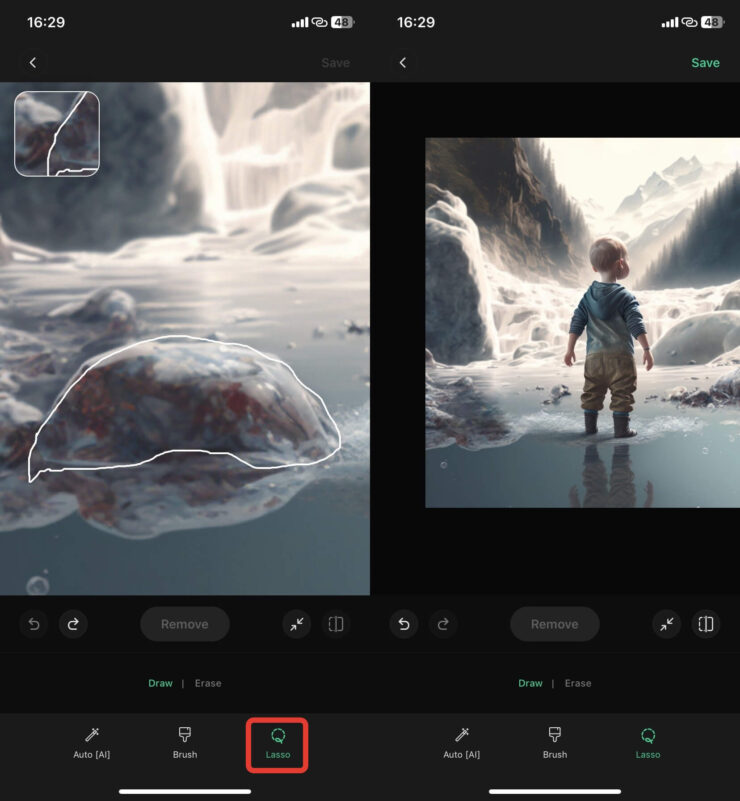
Task: Choose Auto [AI] magic wand on left screen
Action: tap(92, 743)
